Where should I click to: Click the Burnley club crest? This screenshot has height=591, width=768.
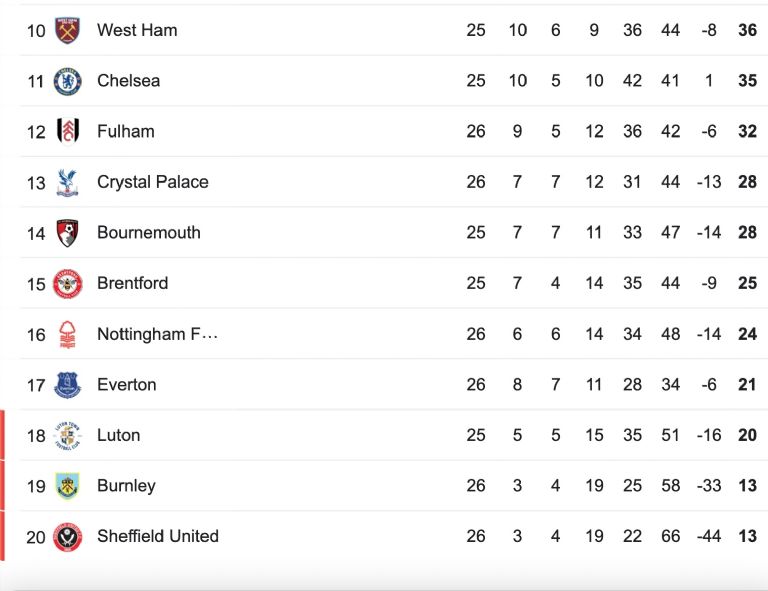coord(67,486)
